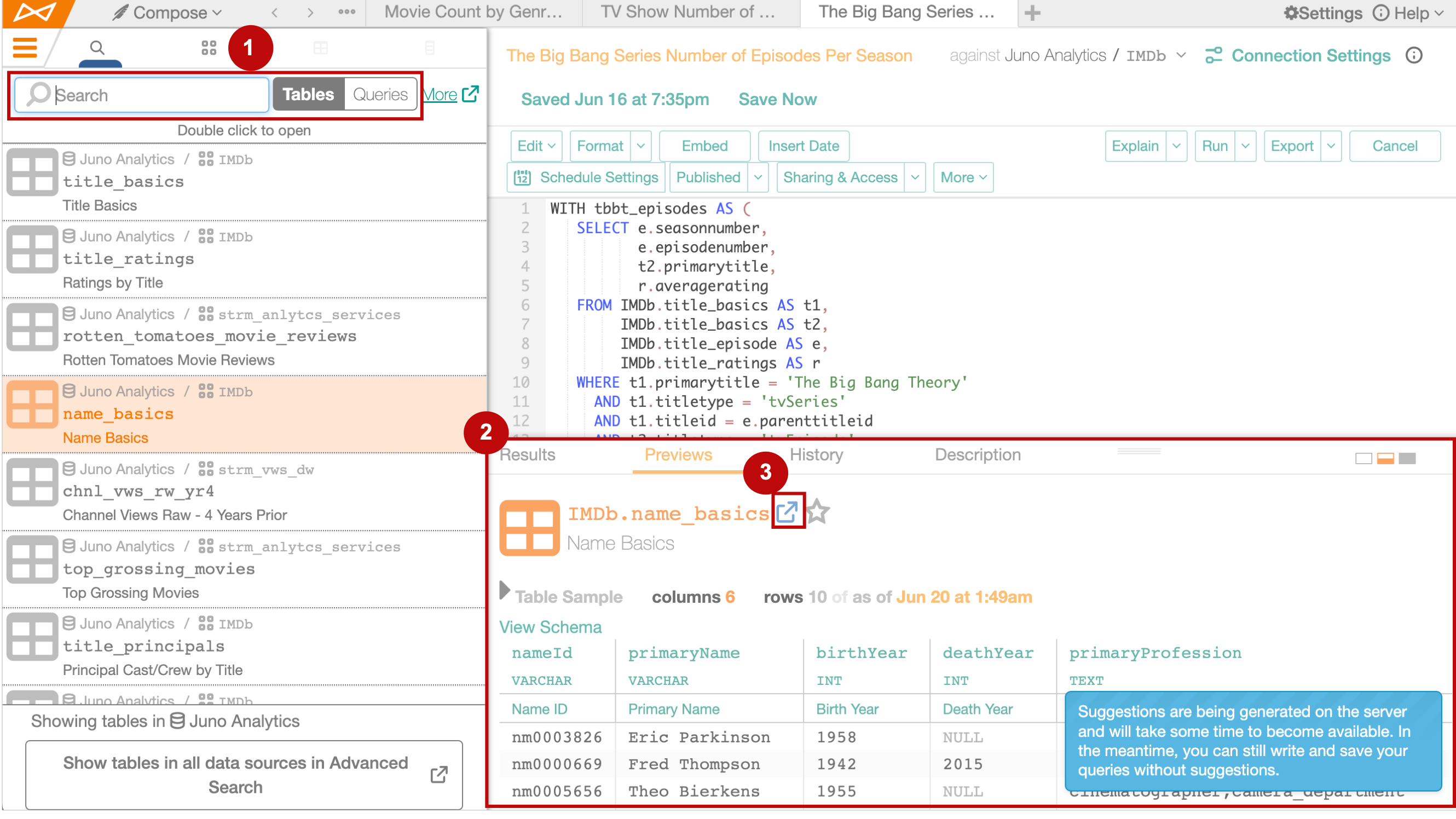
Task: Go forward with the right arrow
Action: click(x=310, y=13)
